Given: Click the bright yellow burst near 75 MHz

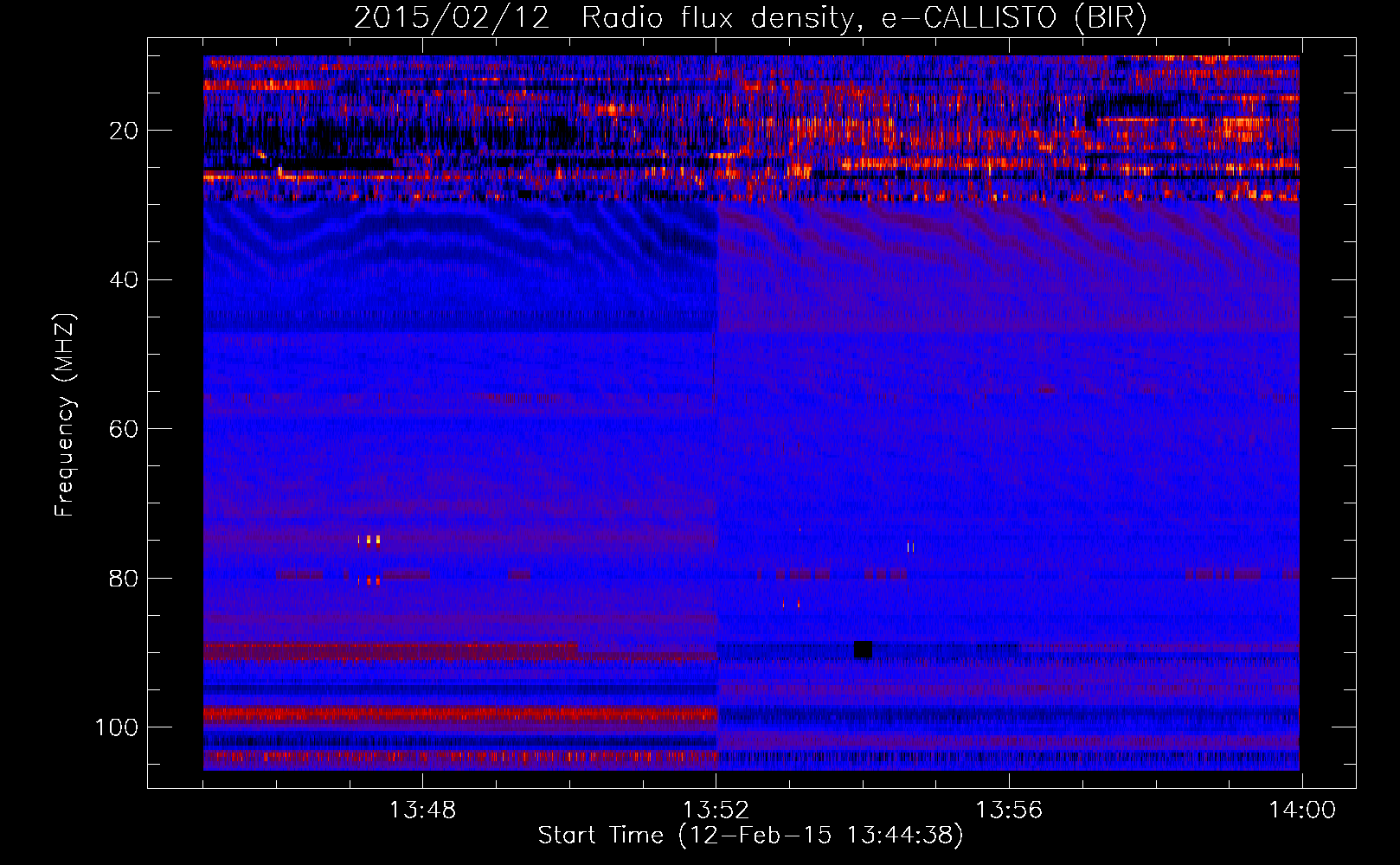Looking at the screenshot, I should pos(369,541).
